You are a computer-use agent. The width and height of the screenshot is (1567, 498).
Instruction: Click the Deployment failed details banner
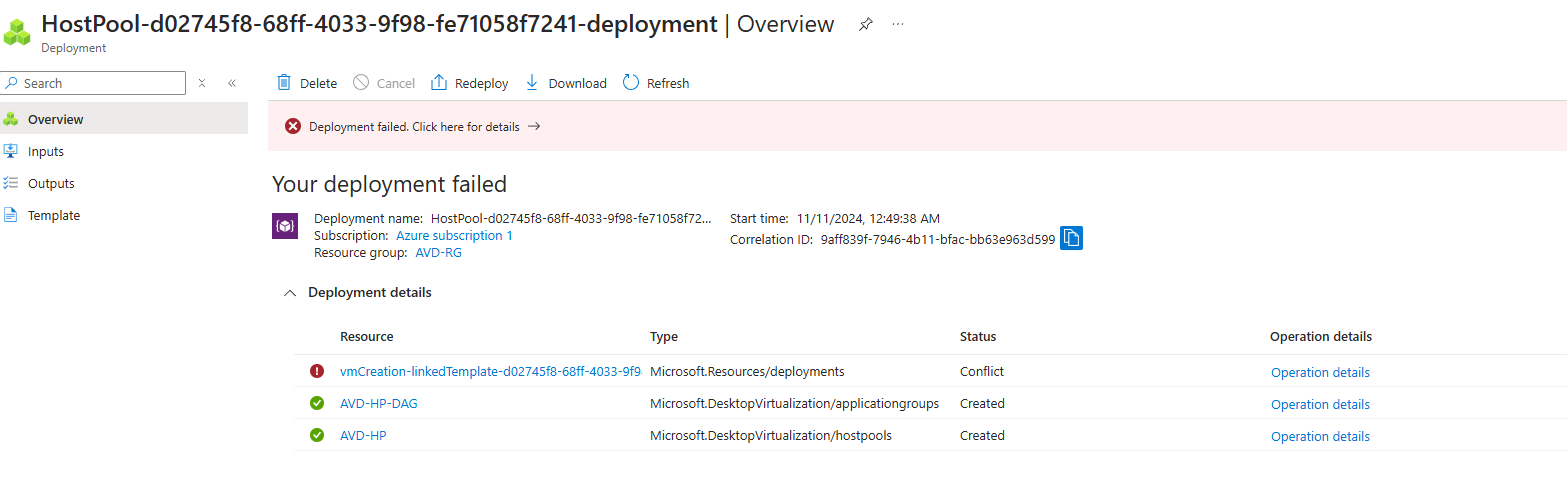click(917, 126)
